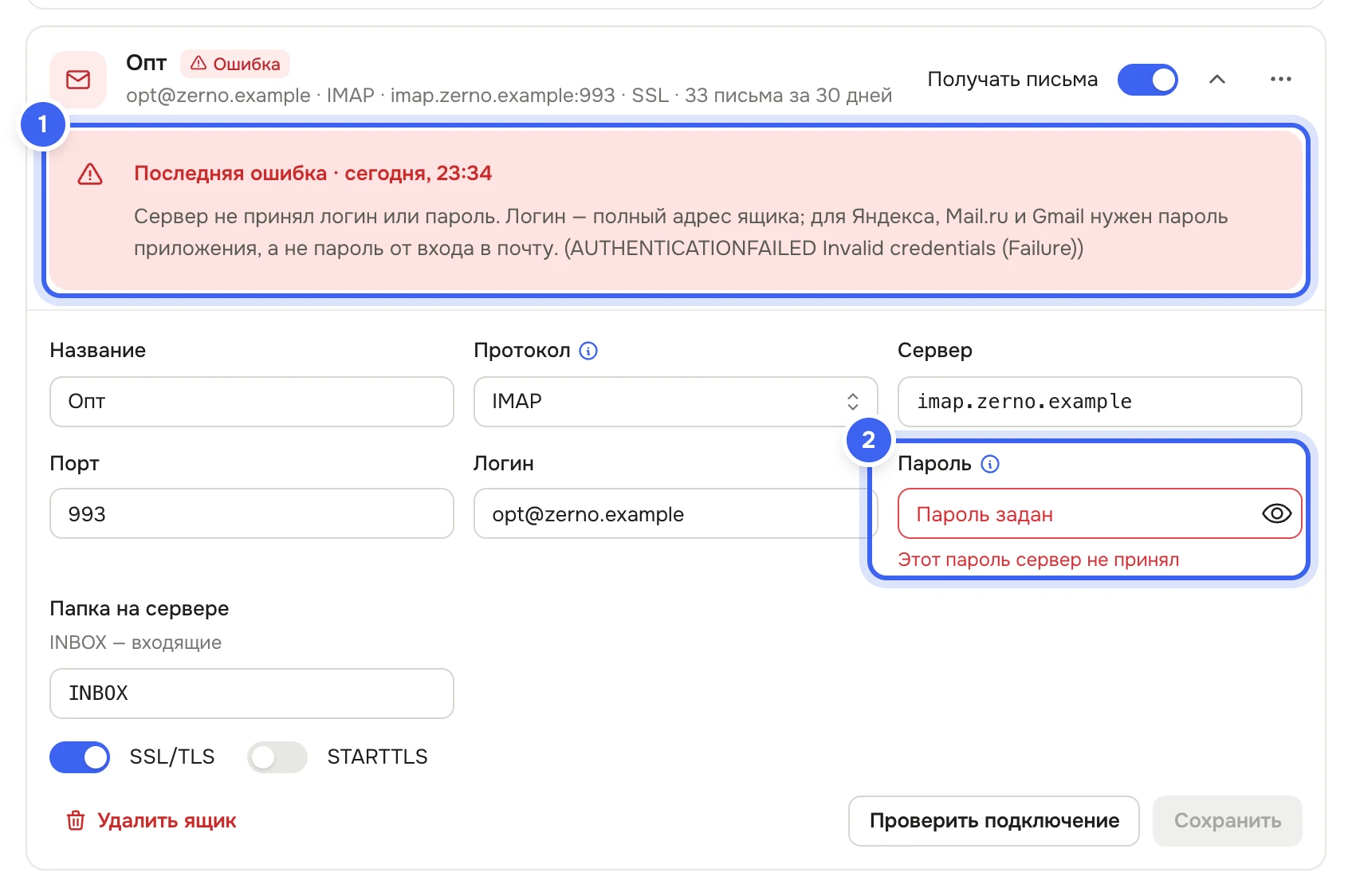Viewport: 1352px width, 896px height.
Task: Enable the STARTTLS toggle
Action: click(x=277, y=757)
